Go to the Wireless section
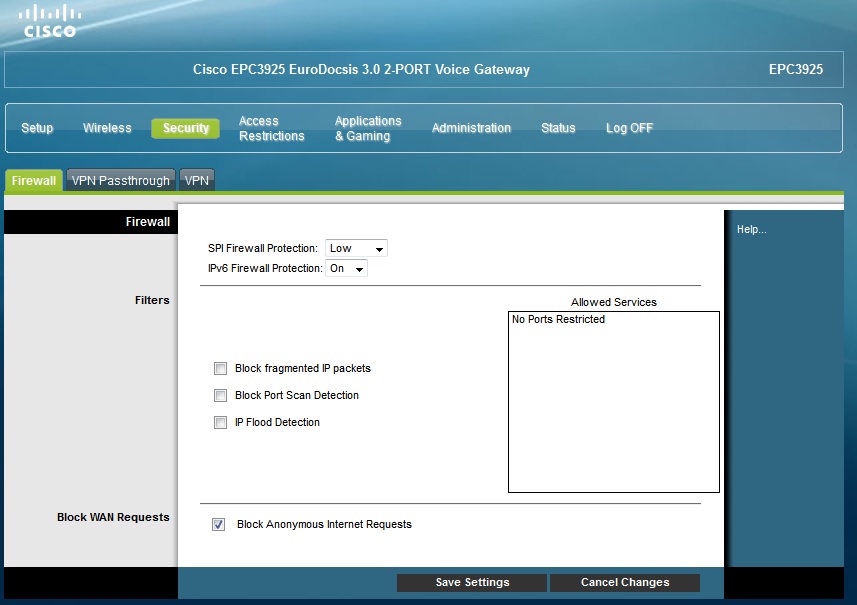This screenshot has width=857, height=605. point(107,128)
